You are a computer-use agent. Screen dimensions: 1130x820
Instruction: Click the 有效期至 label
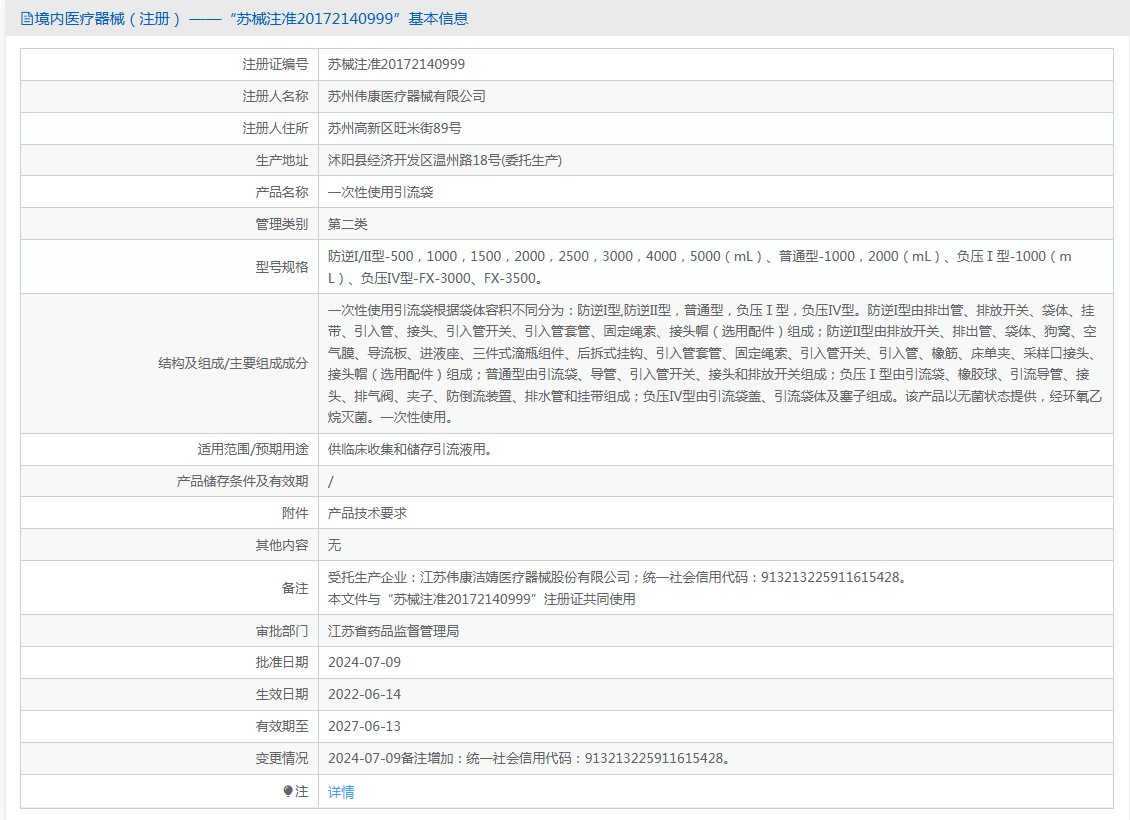(282, 726)
